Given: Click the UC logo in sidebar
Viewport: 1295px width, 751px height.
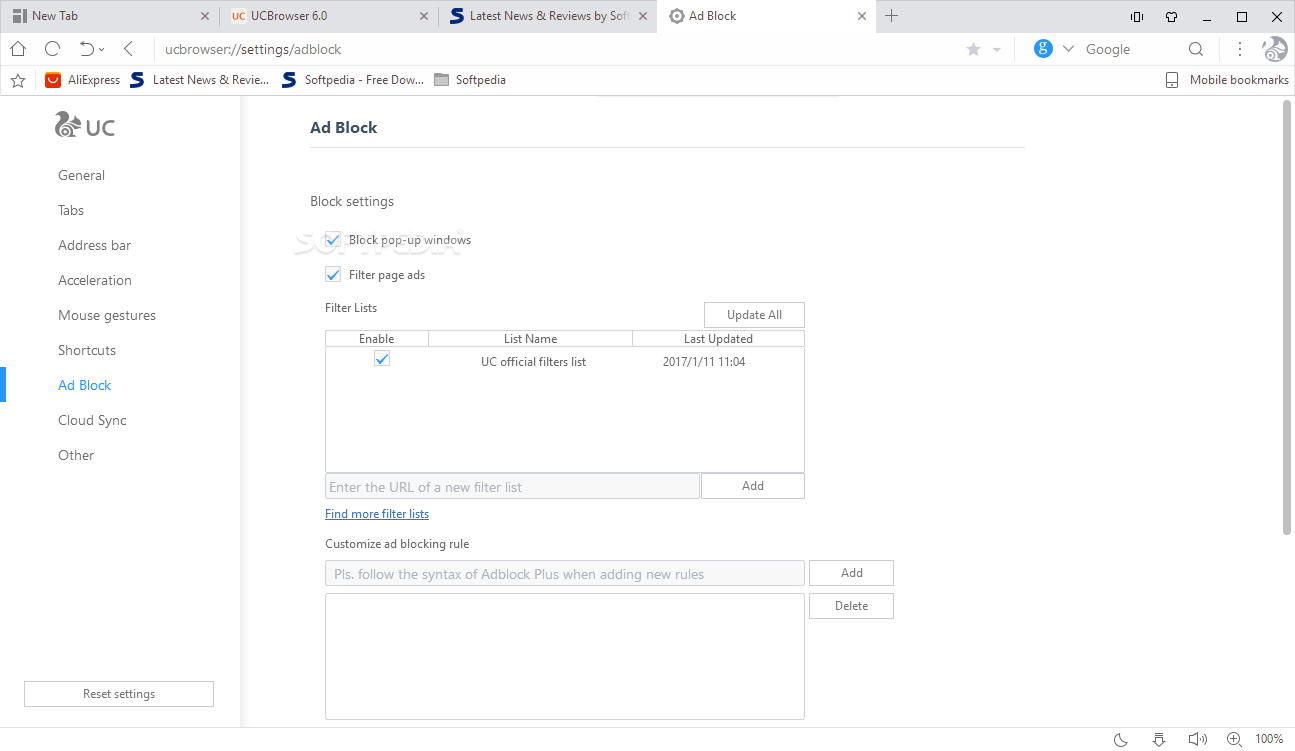Looking at the screenshot, I should click(x=84, y=125).
